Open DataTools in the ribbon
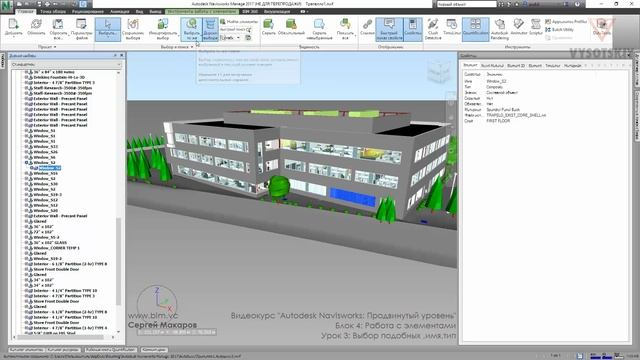640x360 pixels. (602, 28)
